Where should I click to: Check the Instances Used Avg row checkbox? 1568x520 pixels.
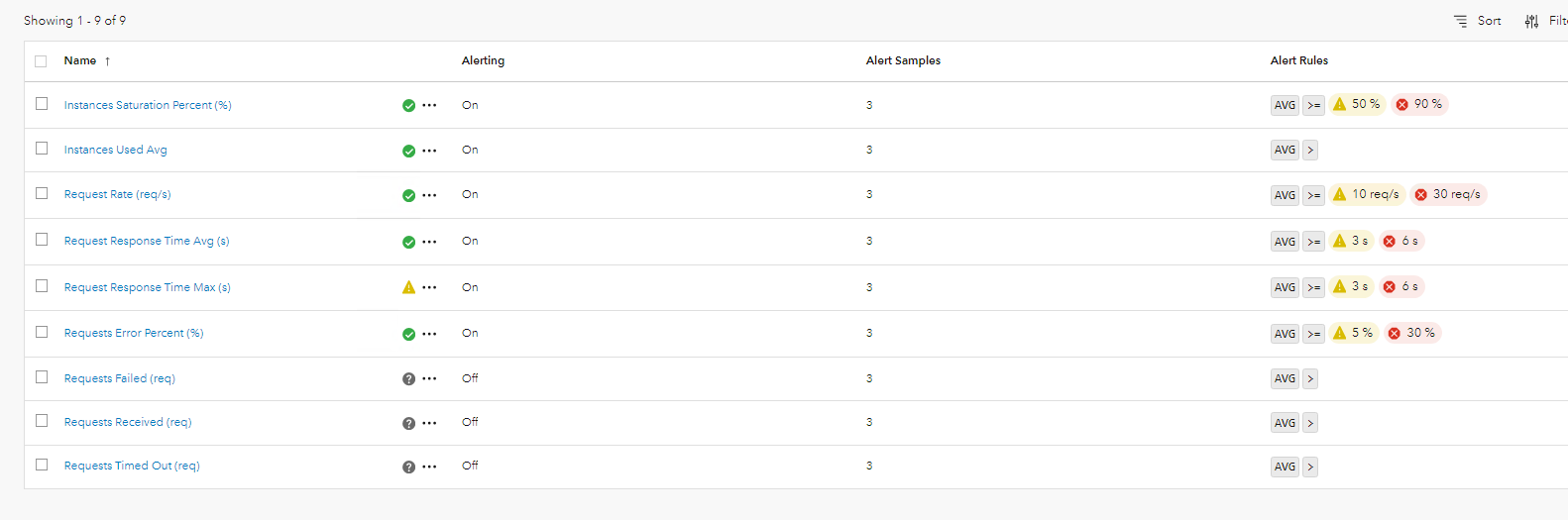[x=42, y=149]
